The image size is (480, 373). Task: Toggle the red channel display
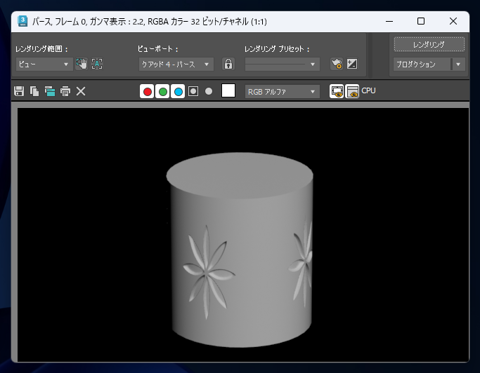click(x=147, y=91)
